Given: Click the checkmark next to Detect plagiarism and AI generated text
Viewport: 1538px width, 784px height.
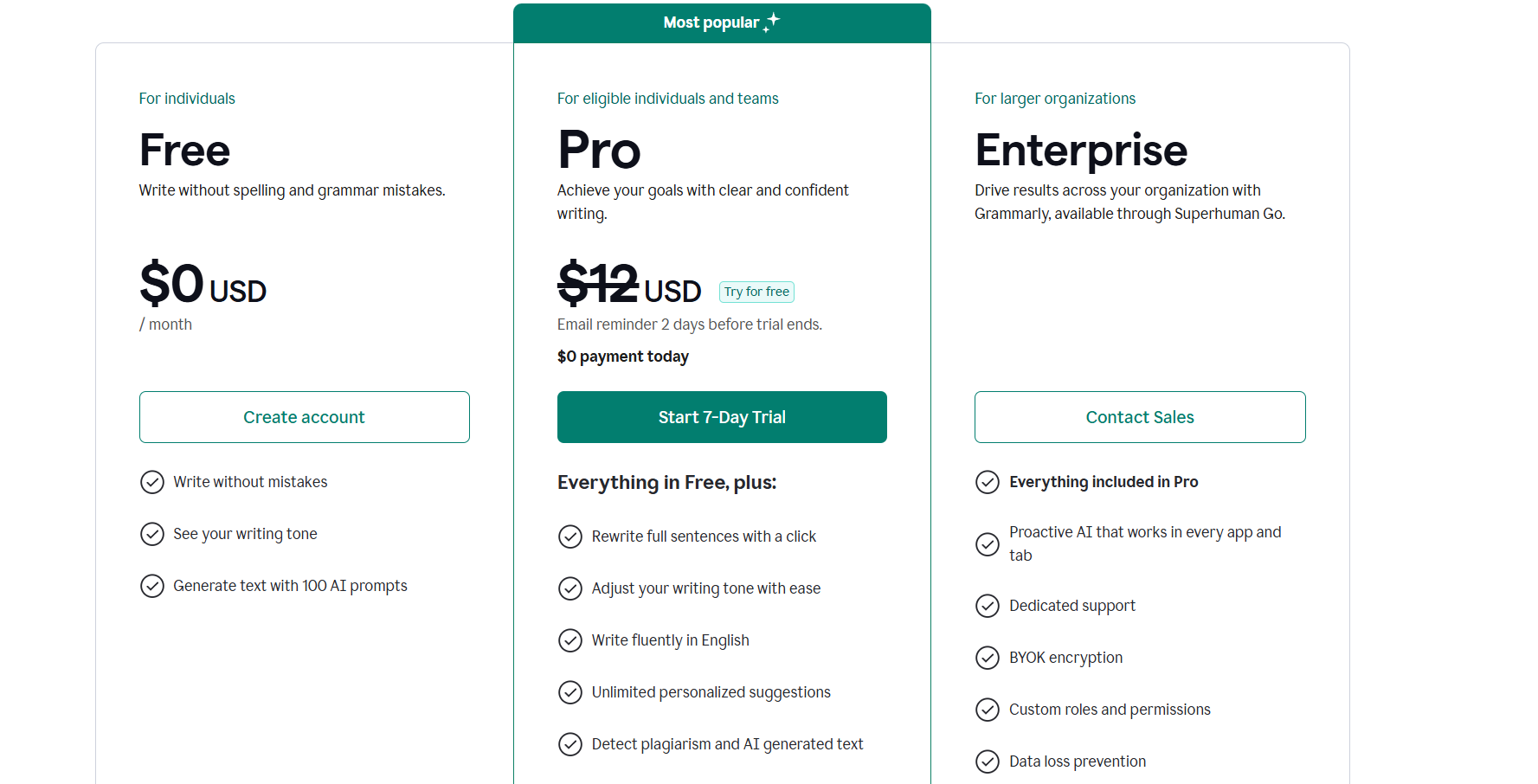Looking at the screenshot, I should pos(570,744).
